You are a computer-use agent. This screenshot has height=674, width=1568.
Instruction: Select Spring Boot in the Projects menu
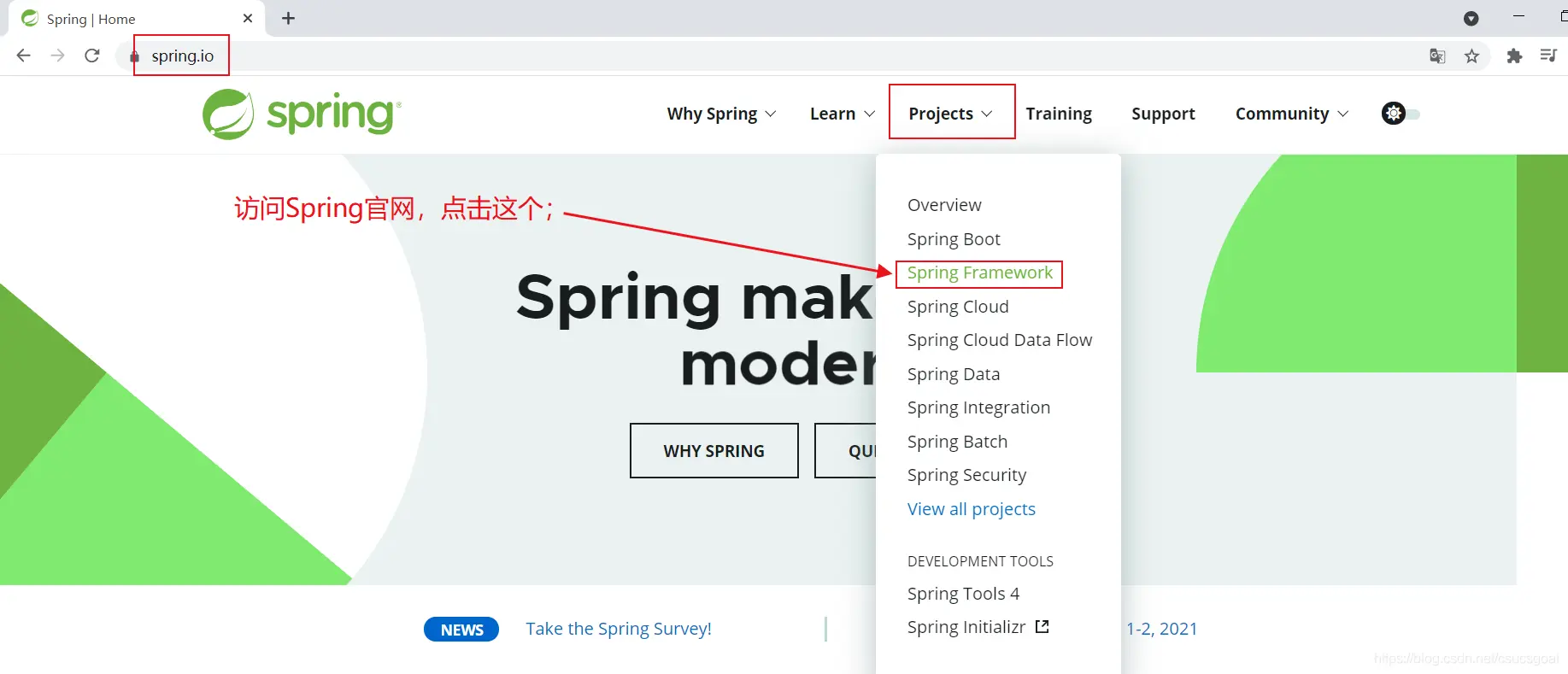point(954,239)
